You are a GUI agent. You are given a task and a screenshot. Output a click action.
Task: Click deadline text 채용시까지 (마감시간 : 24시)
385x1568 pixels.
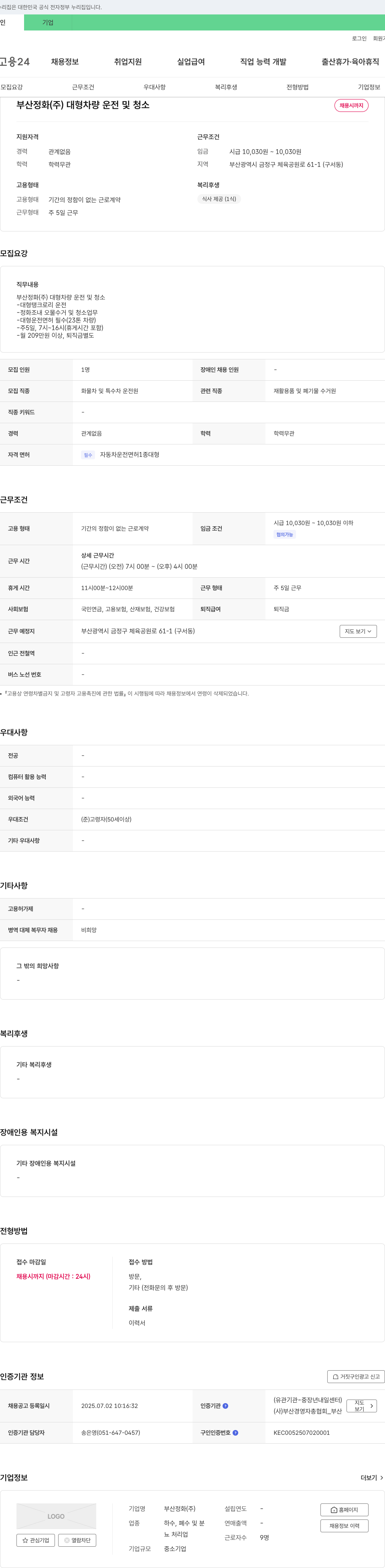[x=53, y=1276]
